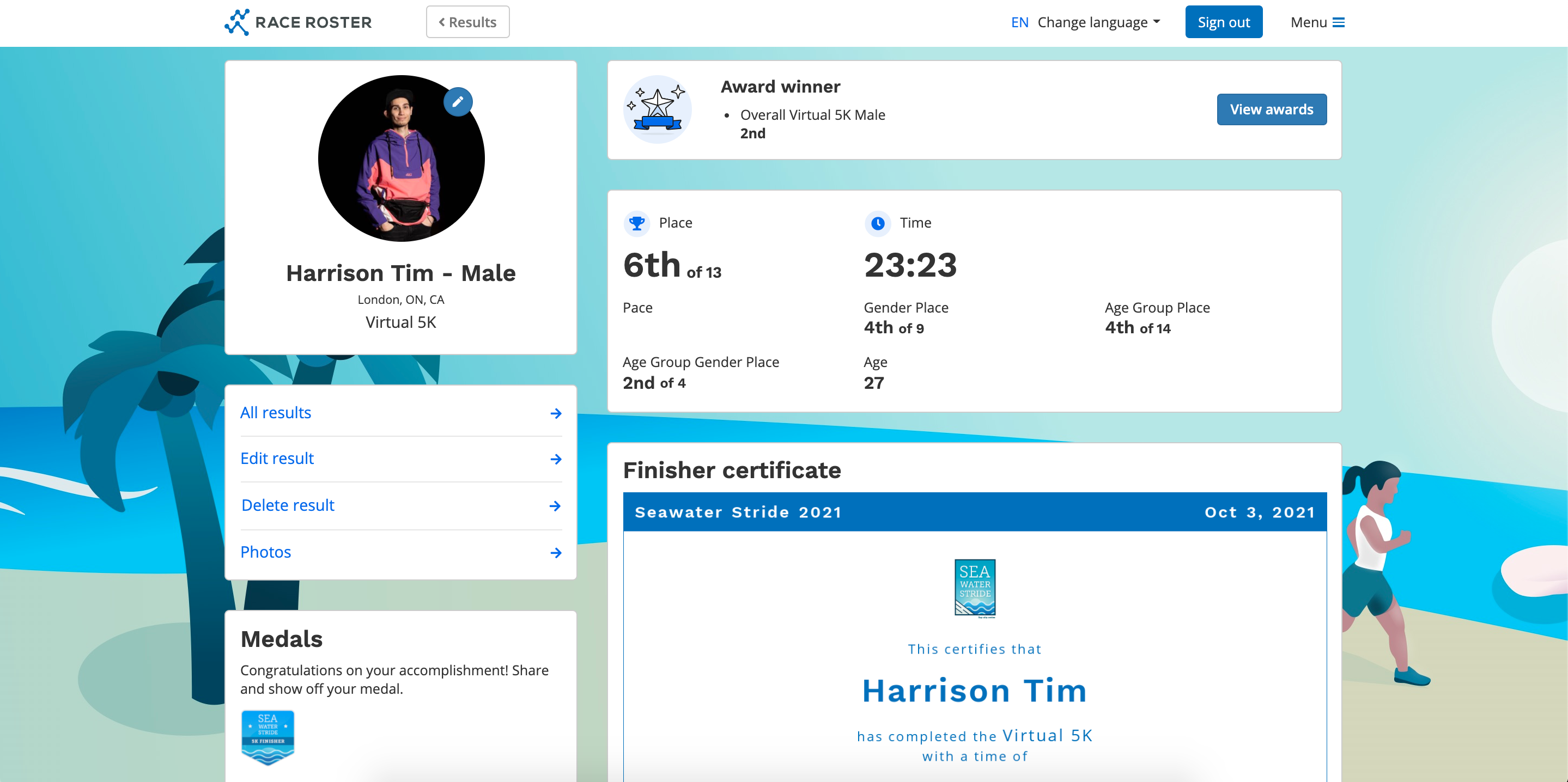This screenshot has width=1568, height=782.
Task: Click the hamburger Menu icon
Action: (x=1339, y=22)
